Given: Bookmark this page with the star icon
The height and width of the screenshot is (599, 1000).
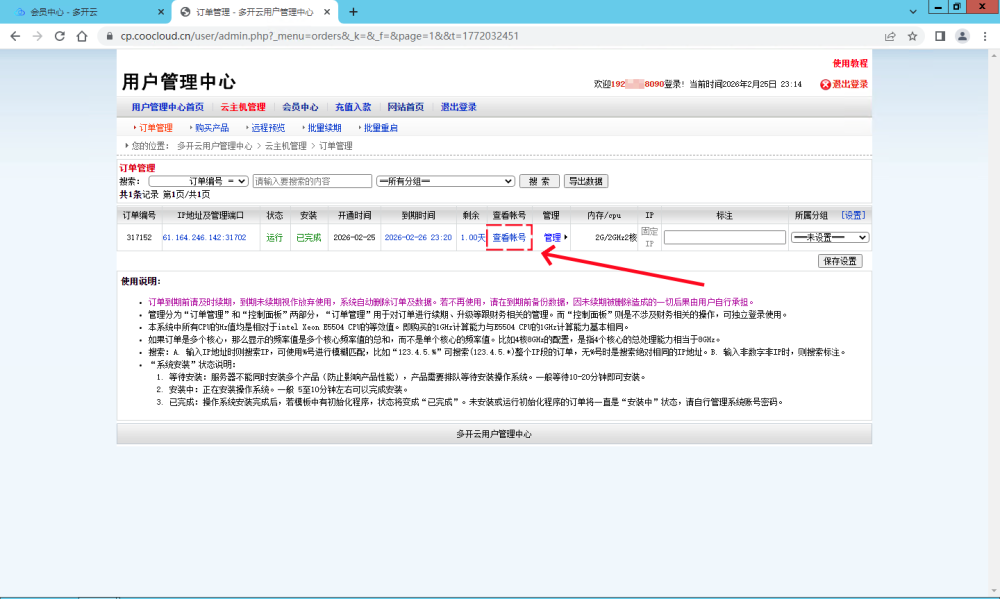Looking at the screenshot, I should click(x=912, y=36).
